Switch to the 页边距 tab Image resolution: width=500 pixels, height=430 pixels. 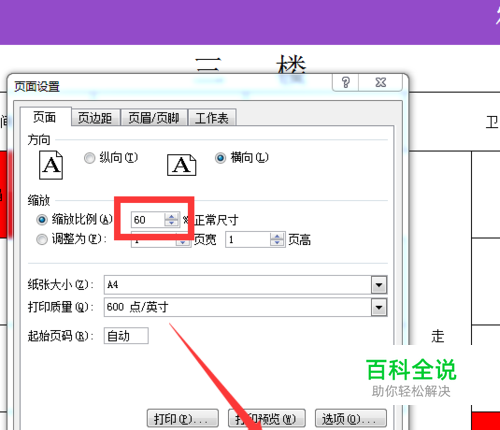[95, 118]
